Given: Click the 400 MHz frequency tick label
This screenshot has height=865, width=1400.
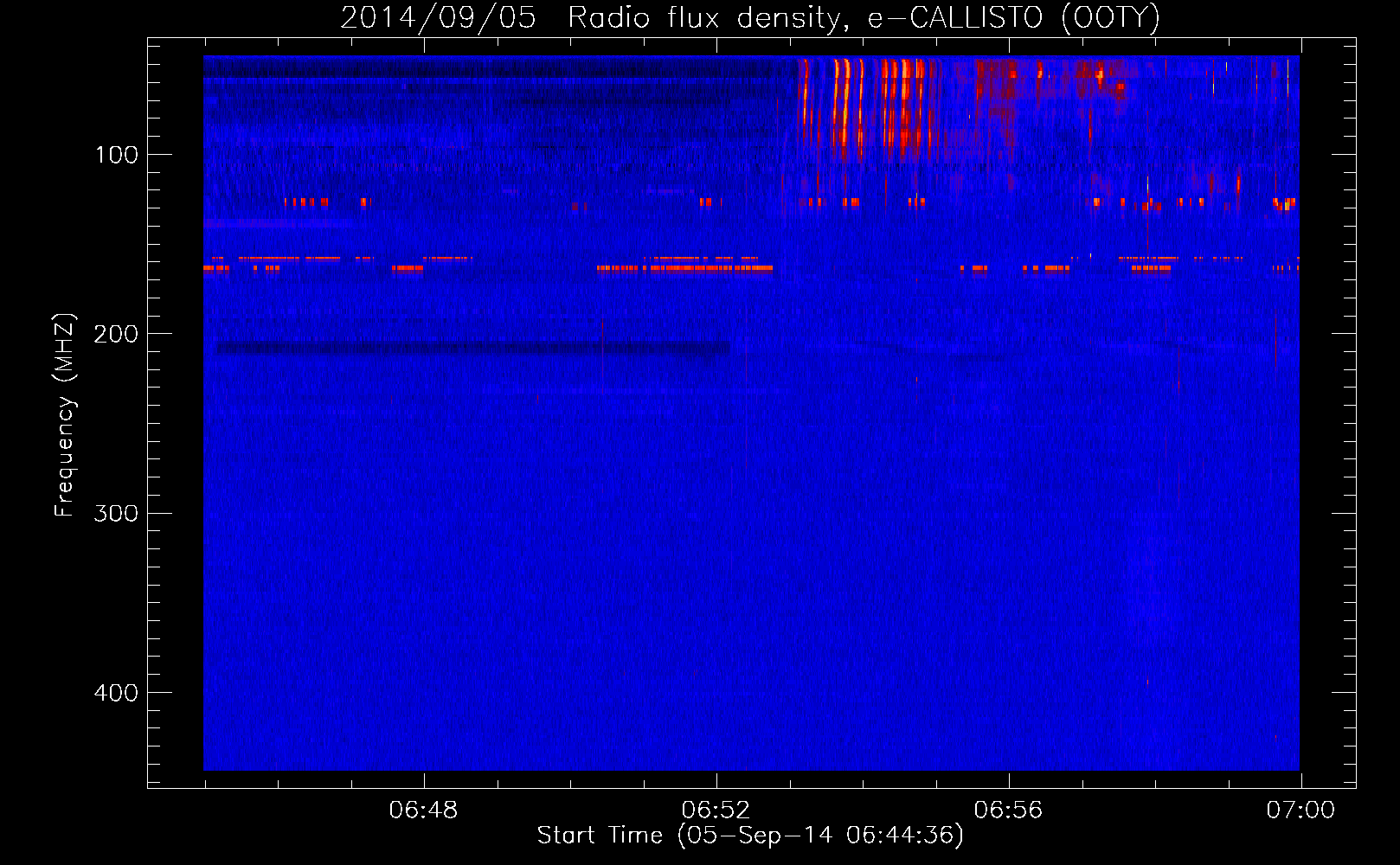Looking at the screenshot, I should tap(116, 693).
